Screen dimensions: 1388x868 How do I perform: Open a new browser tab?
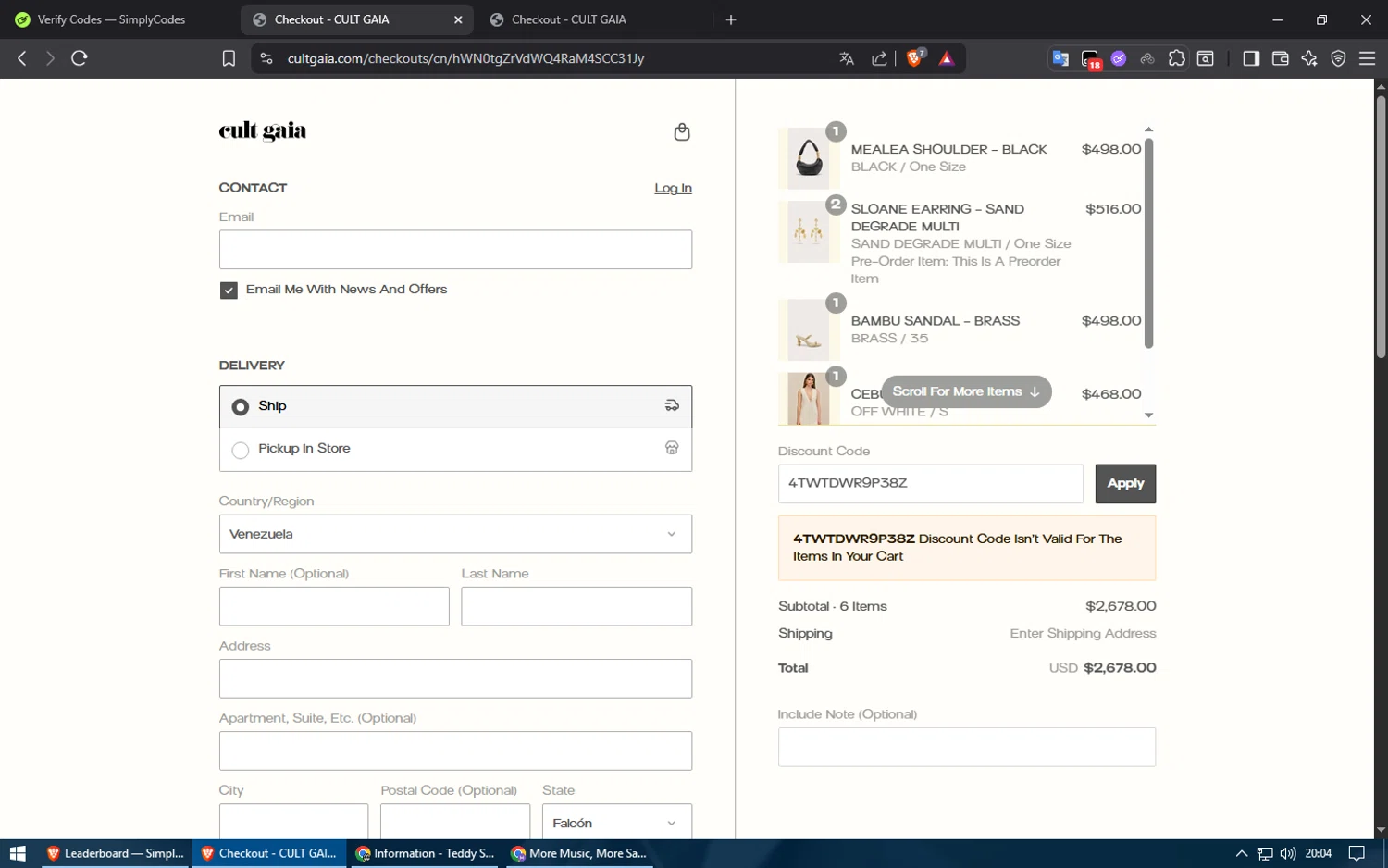coord(731,19)
